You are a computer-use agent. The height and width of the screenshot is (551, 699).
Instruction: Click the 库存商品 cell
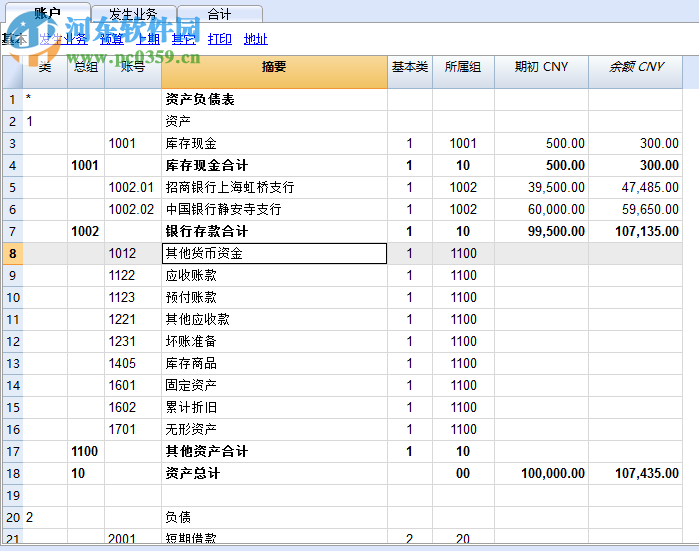274,363
